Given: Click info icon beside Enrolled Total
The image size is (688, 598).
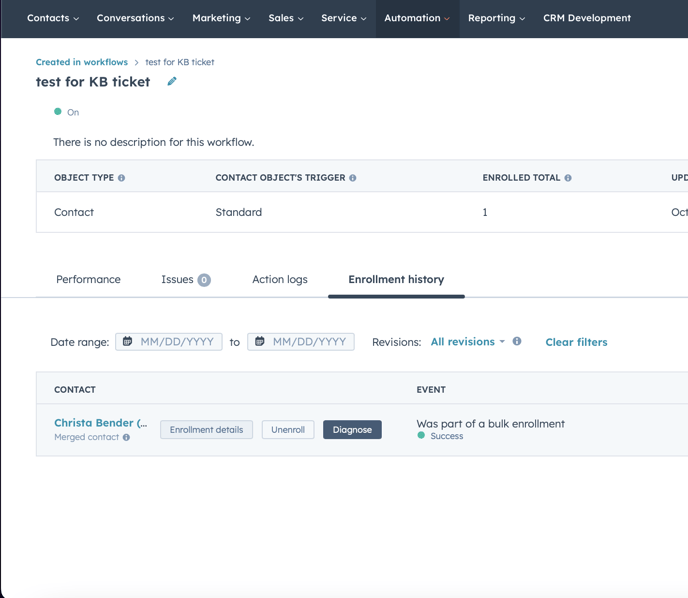Looking at the screenshot, I should tap(568, 178).
